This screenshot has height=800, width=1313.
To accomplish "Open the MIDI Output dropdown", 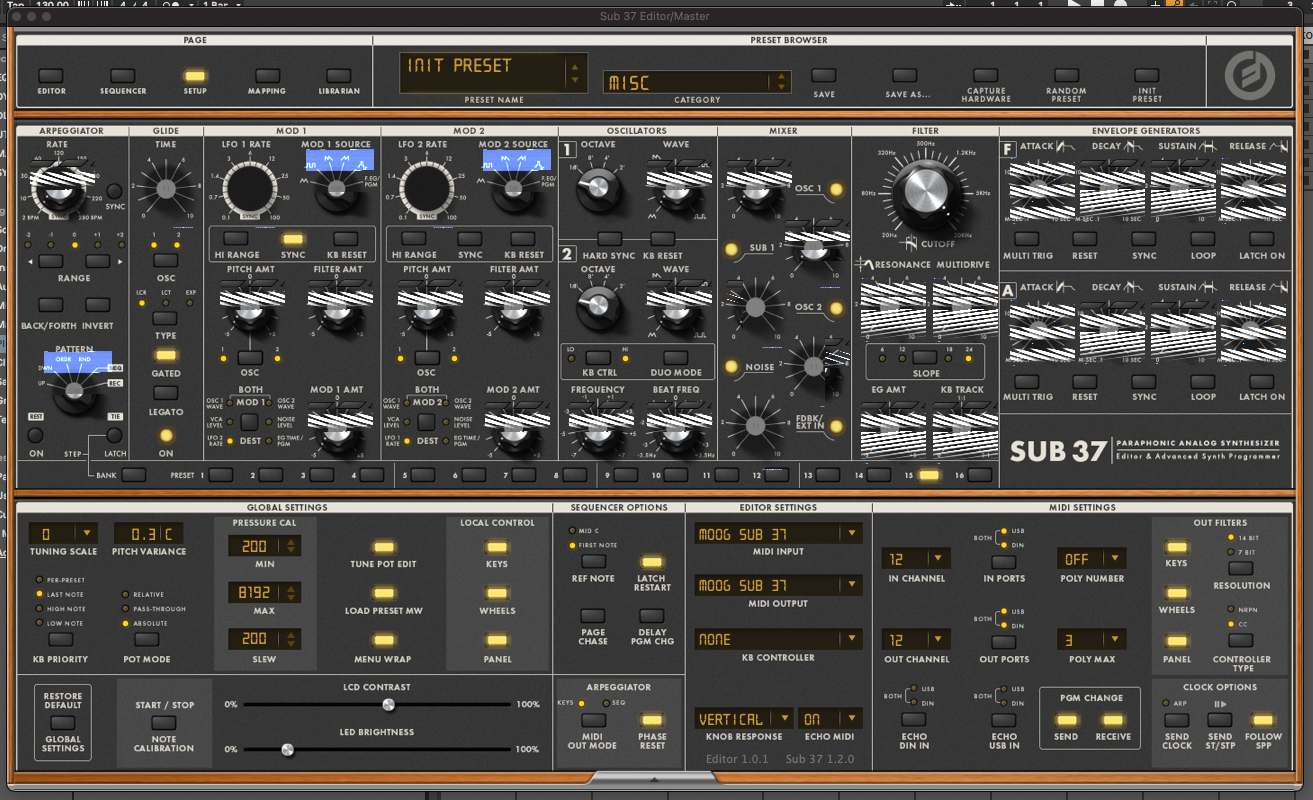I will point(778,585).
